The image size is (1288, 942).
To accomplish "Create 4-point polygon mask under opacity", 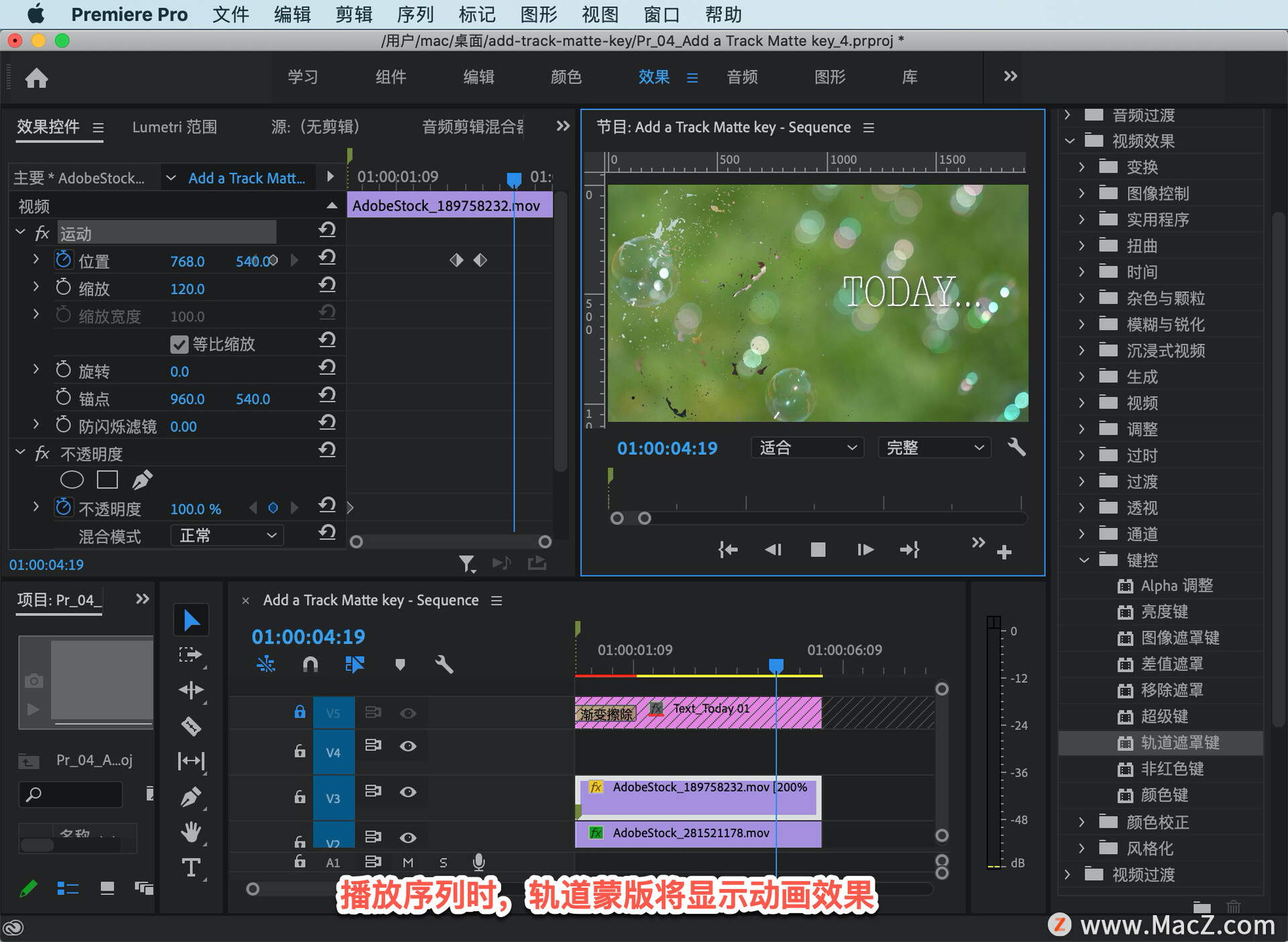I will click(x=107, y=480).
